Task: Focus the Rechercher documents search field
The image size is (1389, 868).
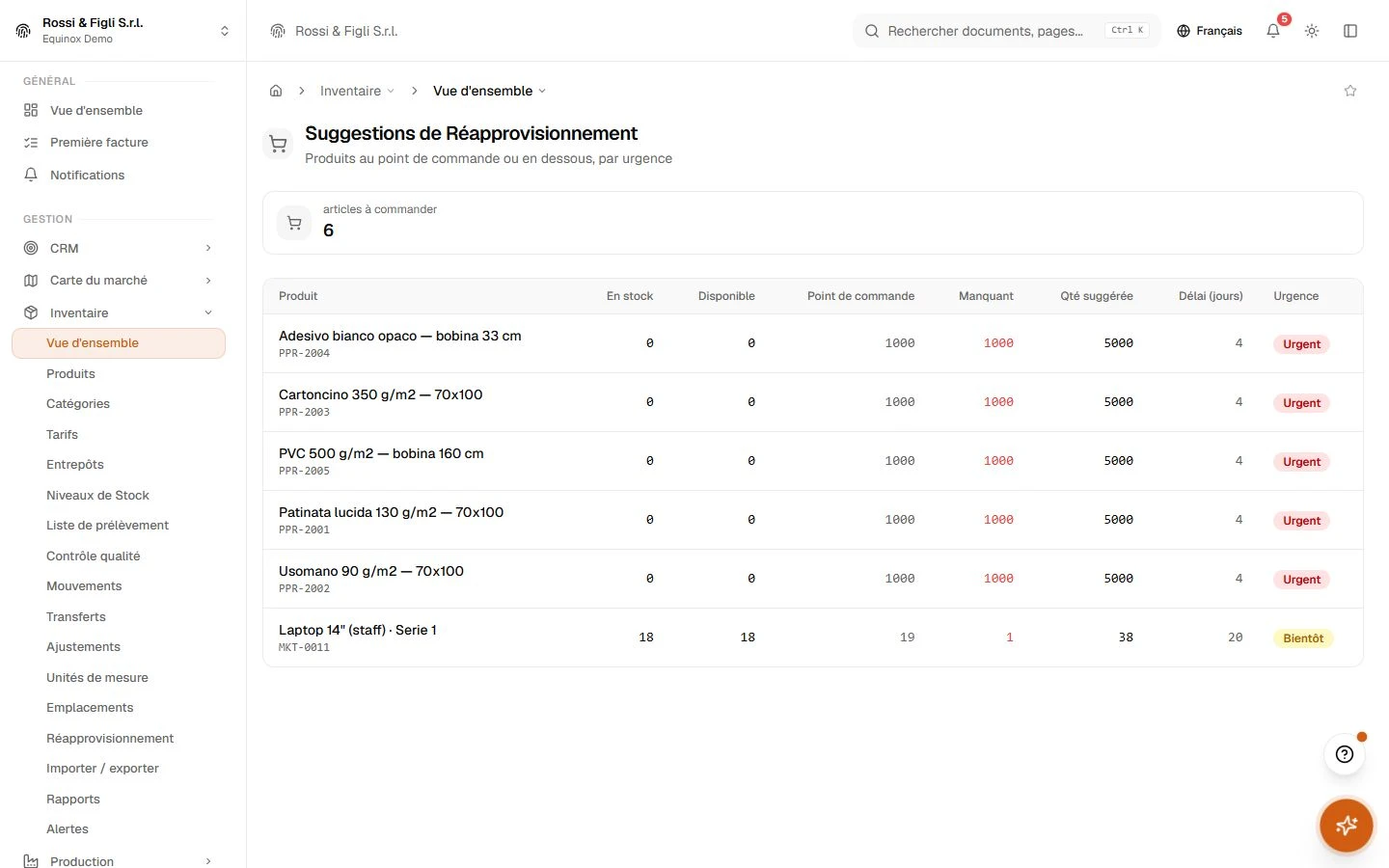Action: (x=1006, y=31)
